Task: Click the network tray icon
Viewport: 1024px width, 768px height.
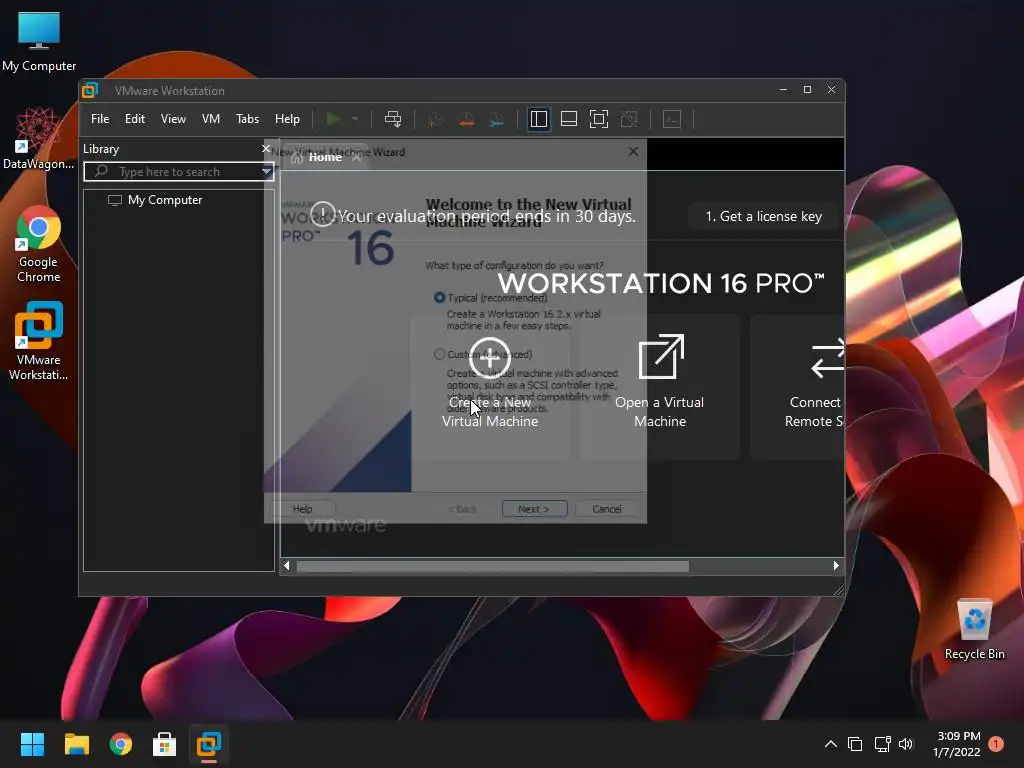Action: click(882, 744)
